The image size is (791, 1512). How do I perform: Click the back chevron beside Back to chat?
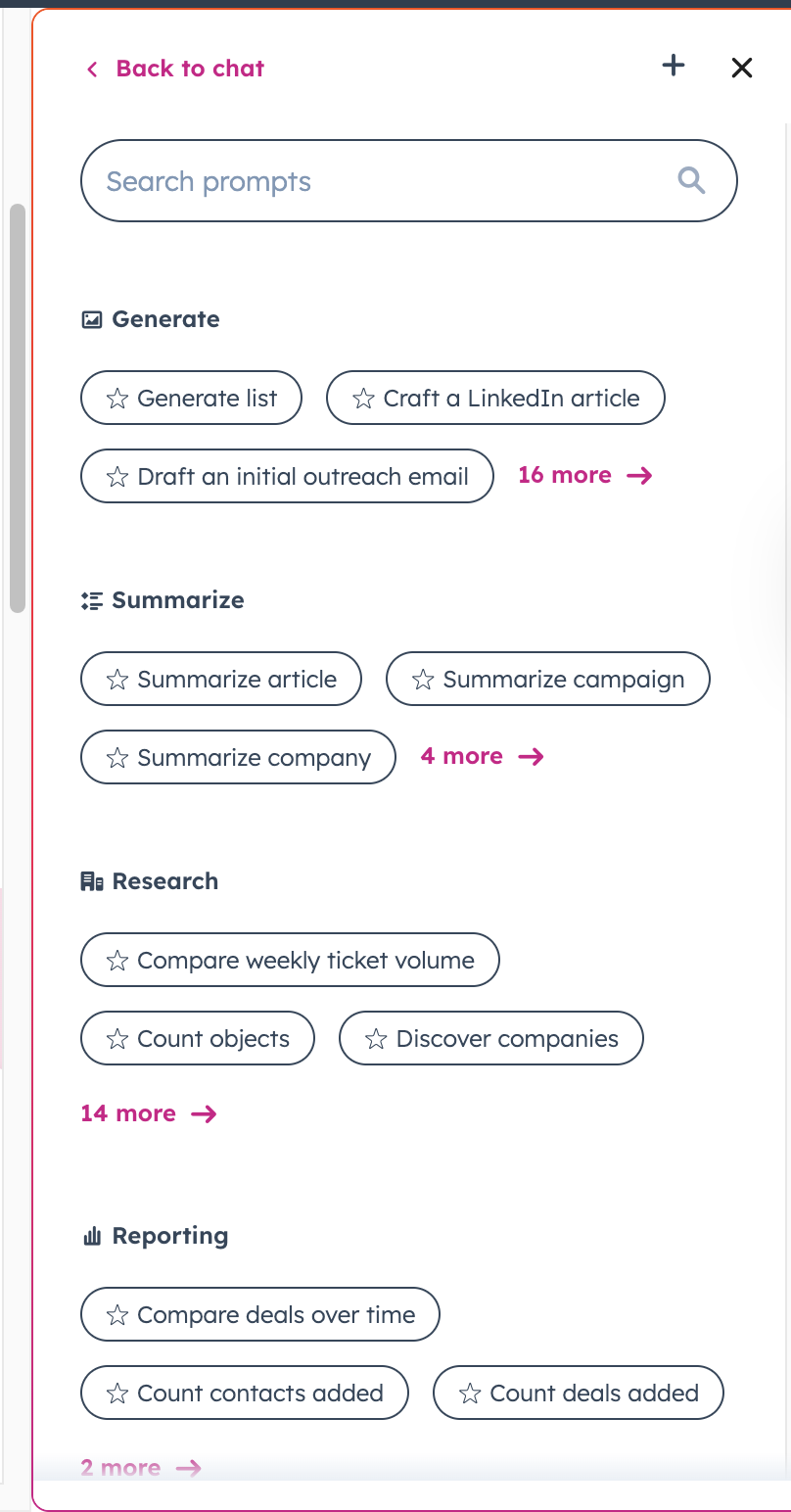(x=92, y=69)
